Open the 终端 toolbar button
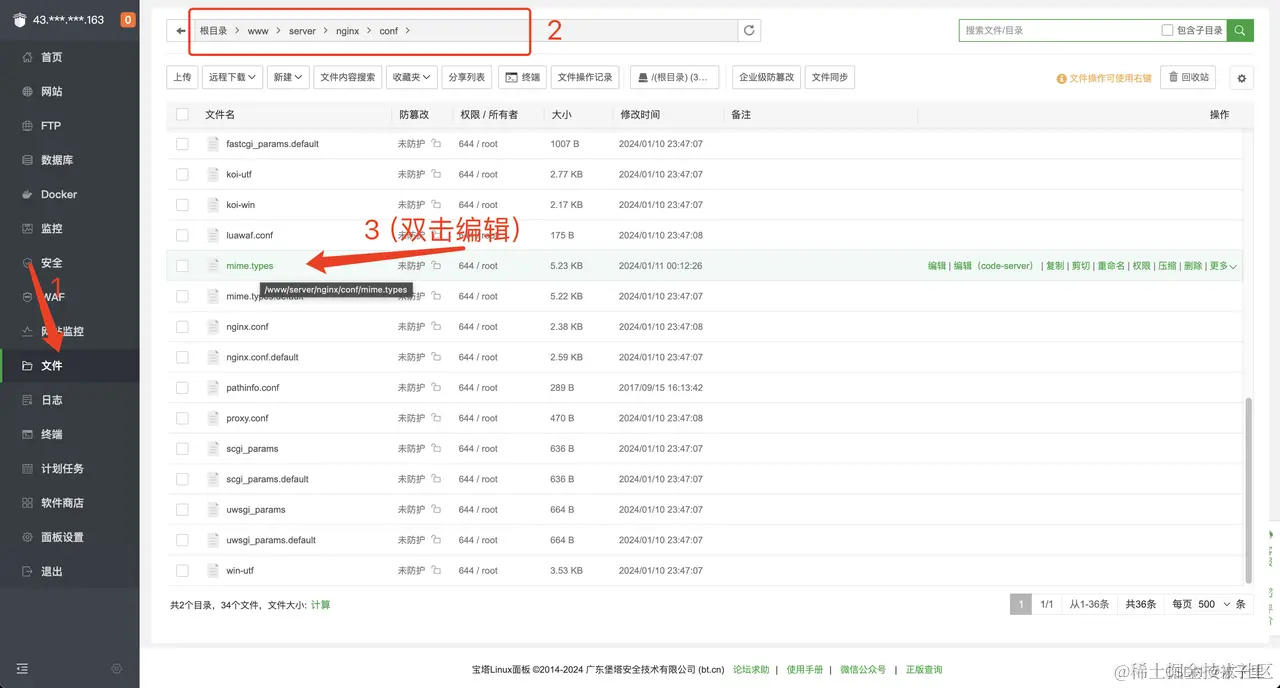This screenshot has width=1280, height=688. point(523,78)
